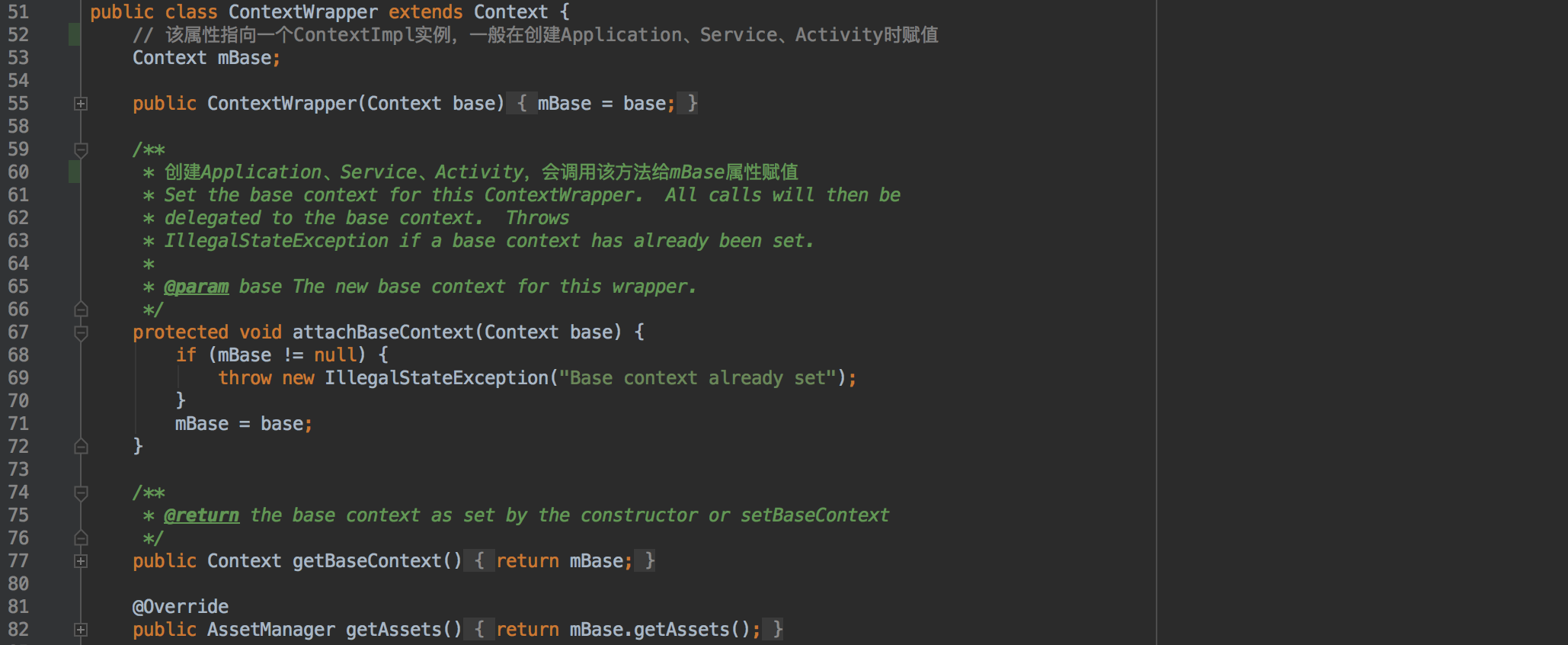
Task: Click the folded "{ return mBase.getAssets(); }" block
Action: click(628, 630)
